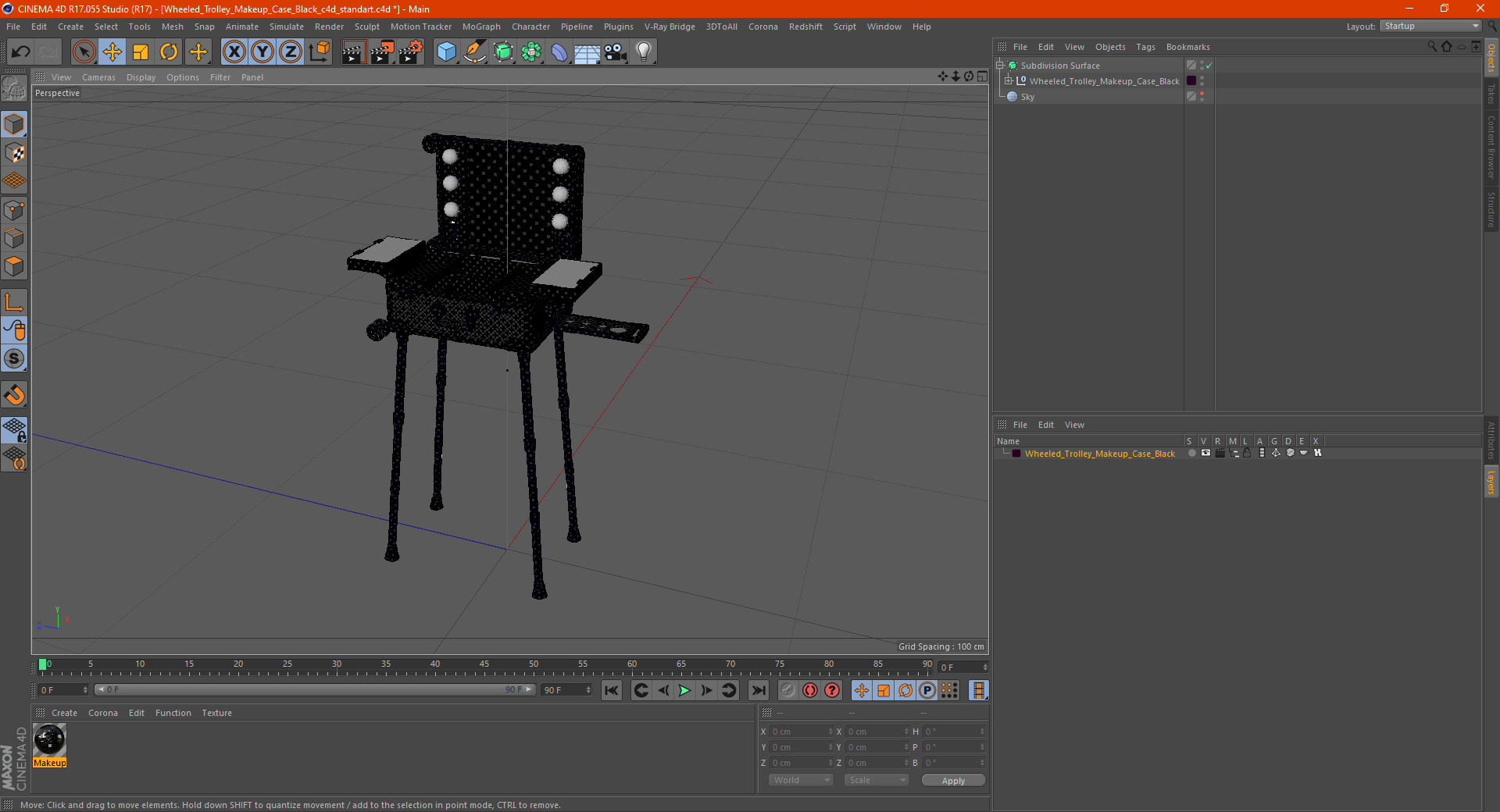Expand Wheeled_Trolley_Makeup_Case_Black object

(x=1009, y=81)
